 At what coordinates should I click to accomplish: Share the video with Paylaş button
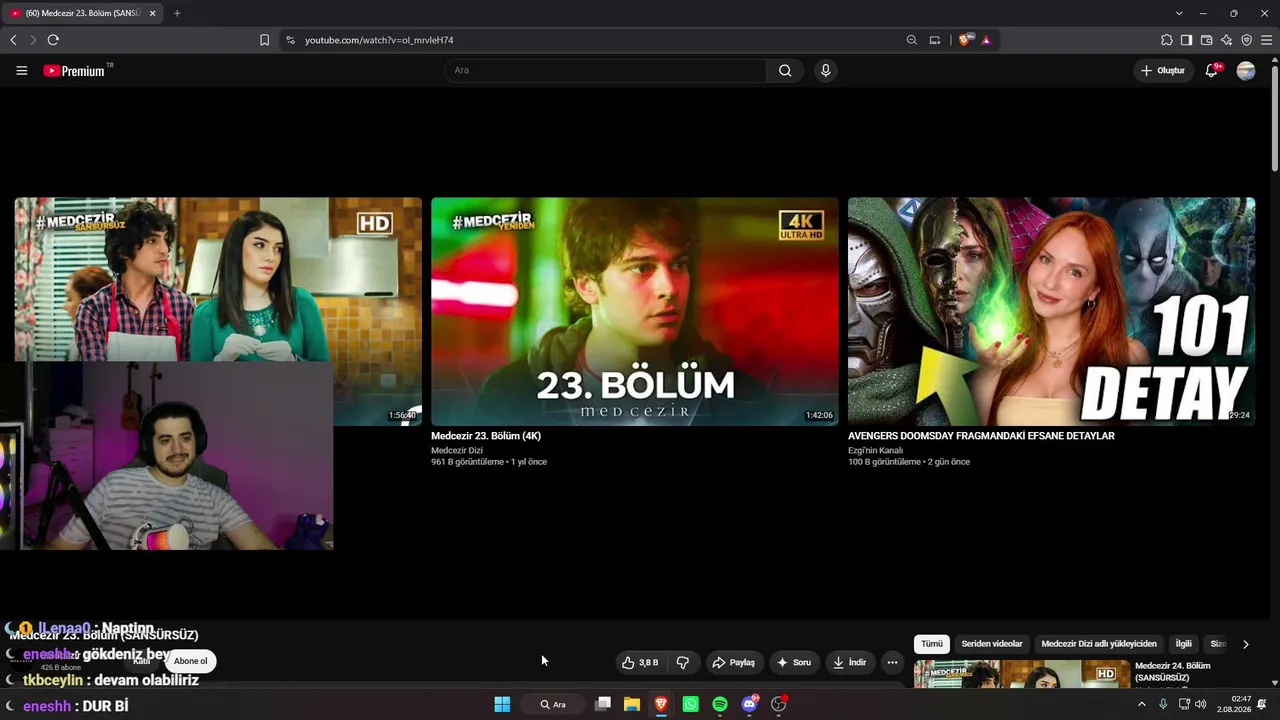click(733, 662)
